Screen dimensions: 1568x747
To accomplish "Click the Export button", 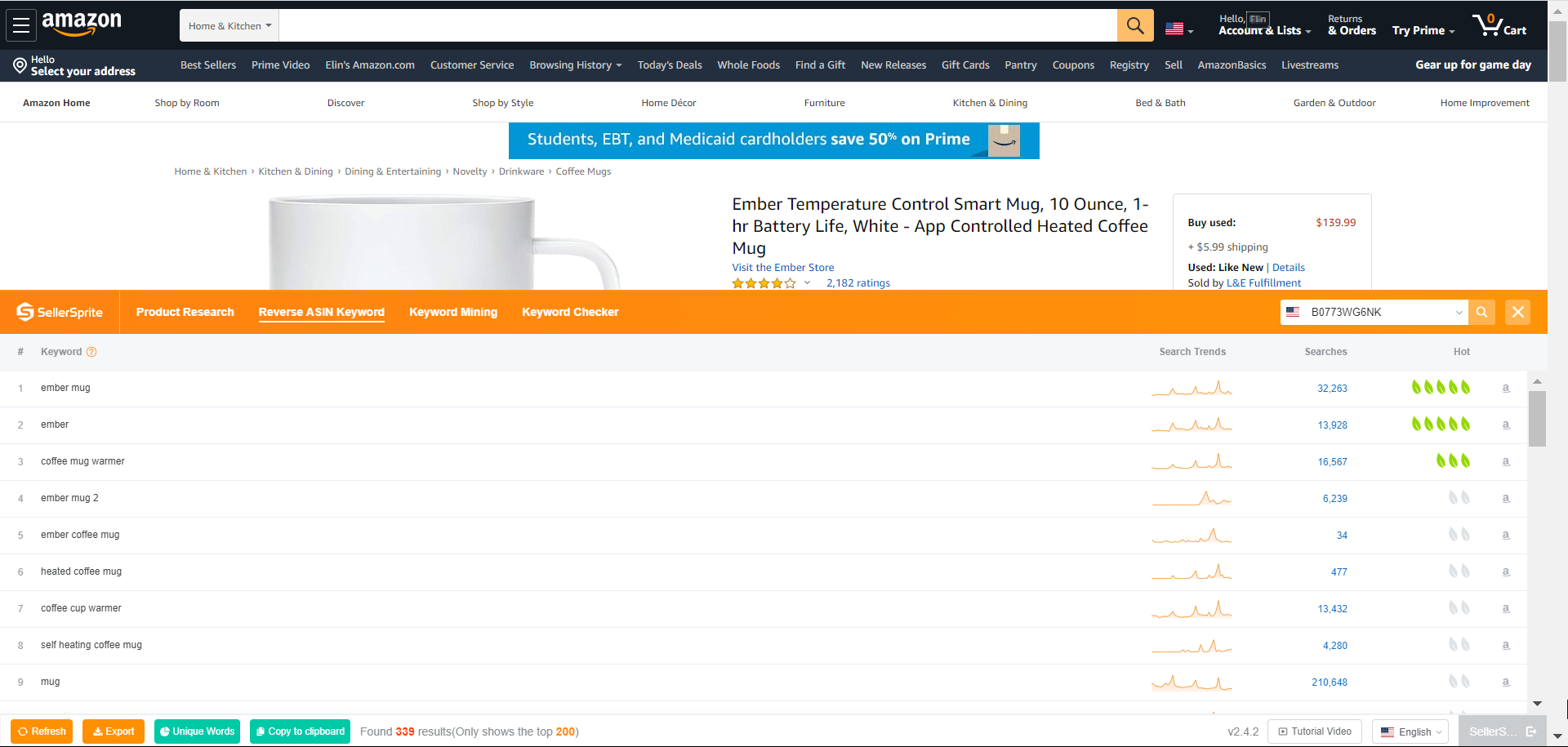I will tap(114, 731).
